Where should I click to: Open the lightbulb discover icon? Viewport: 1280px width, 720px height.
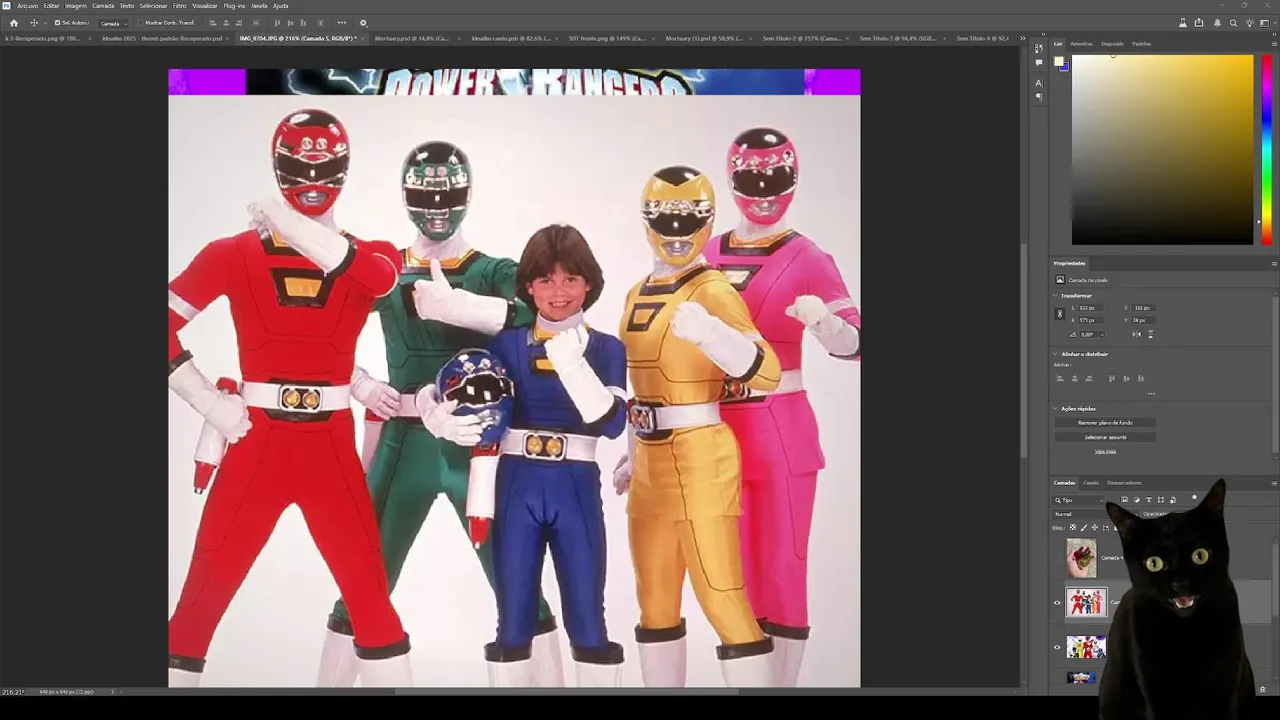(x=1250, y=23)
